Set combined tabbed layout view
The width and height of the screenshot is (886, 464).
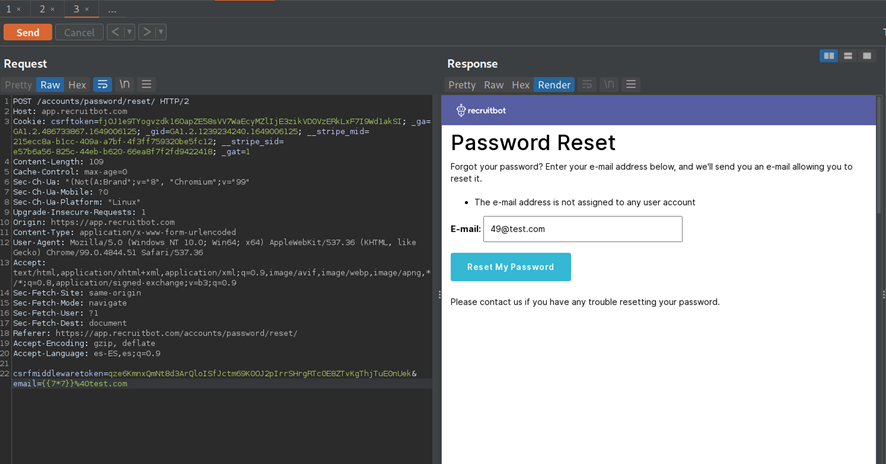(867, 55)
